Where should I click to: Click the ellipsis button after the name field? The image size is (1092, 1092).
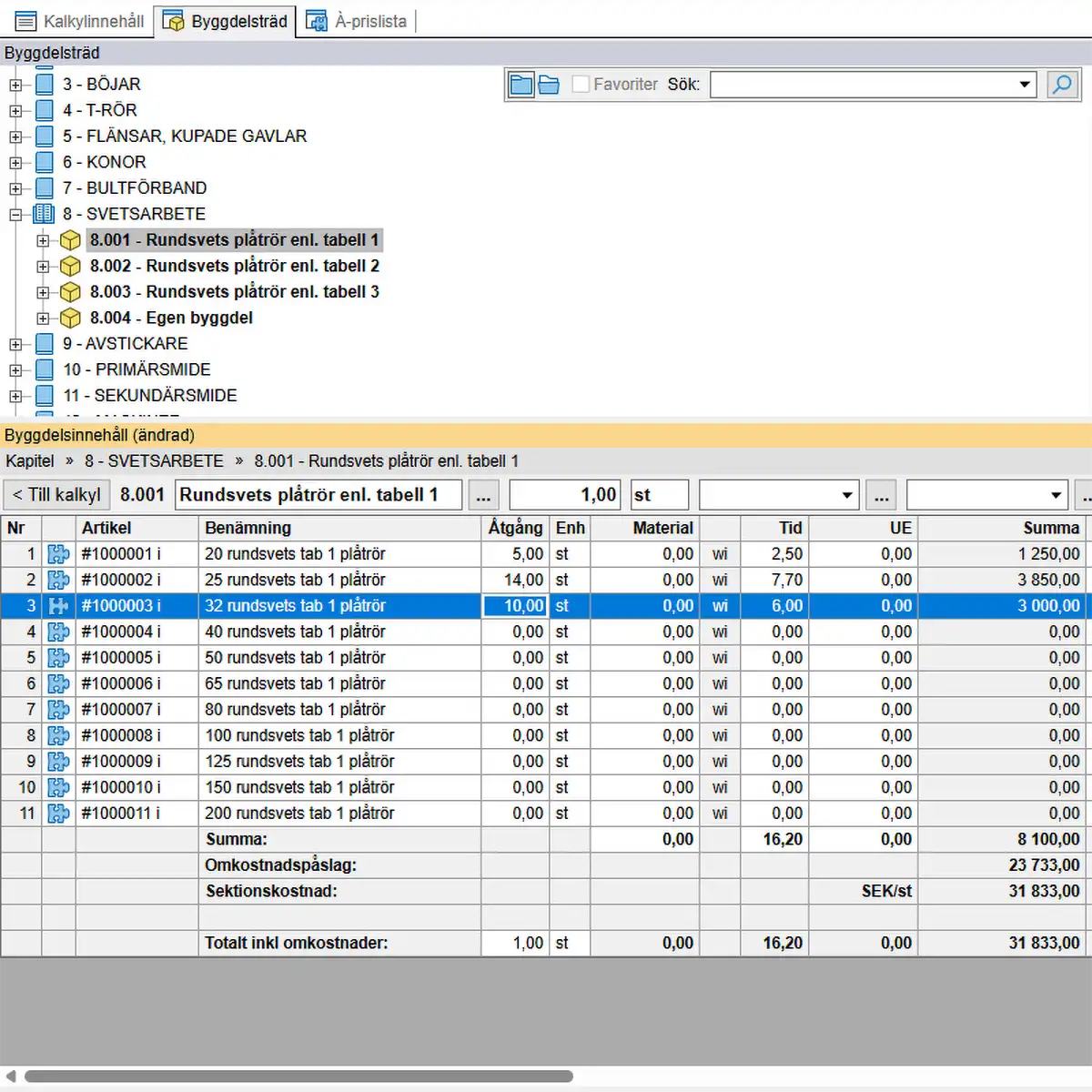(x=483, y=495)
